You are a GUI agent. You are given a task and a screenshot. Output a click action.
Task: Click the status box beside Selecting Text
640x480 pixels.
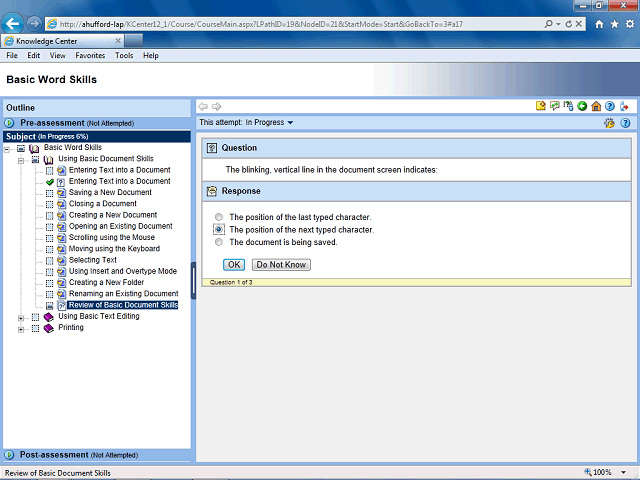click(x=49, y=260)
